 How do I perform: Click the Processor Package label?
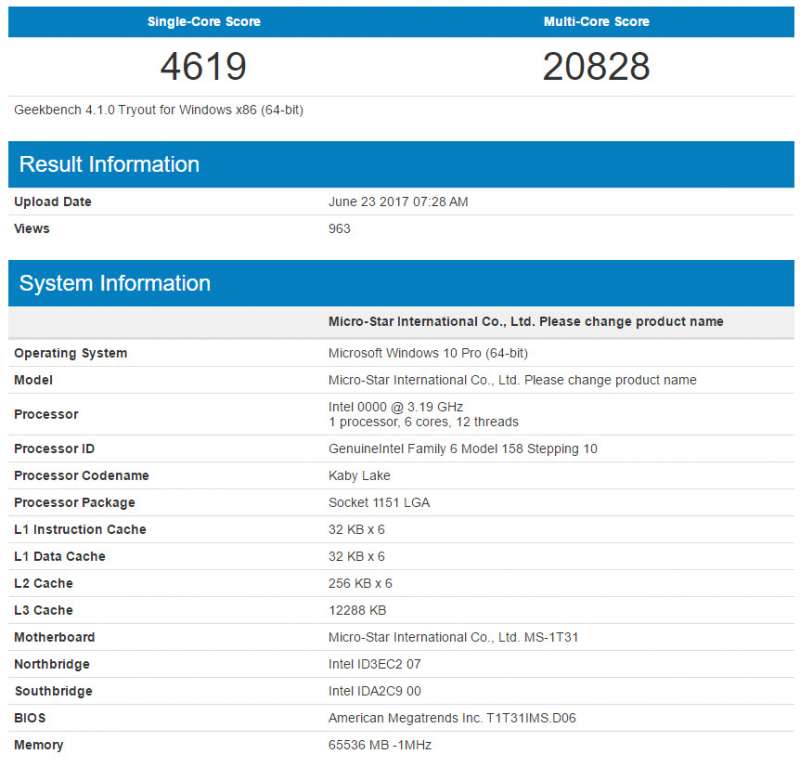pos(74,503)
